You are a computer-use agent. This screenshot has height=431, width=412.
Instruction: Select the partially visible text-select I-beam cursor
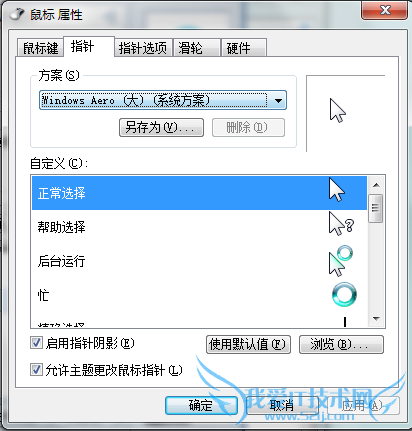[x=345, y=322]
